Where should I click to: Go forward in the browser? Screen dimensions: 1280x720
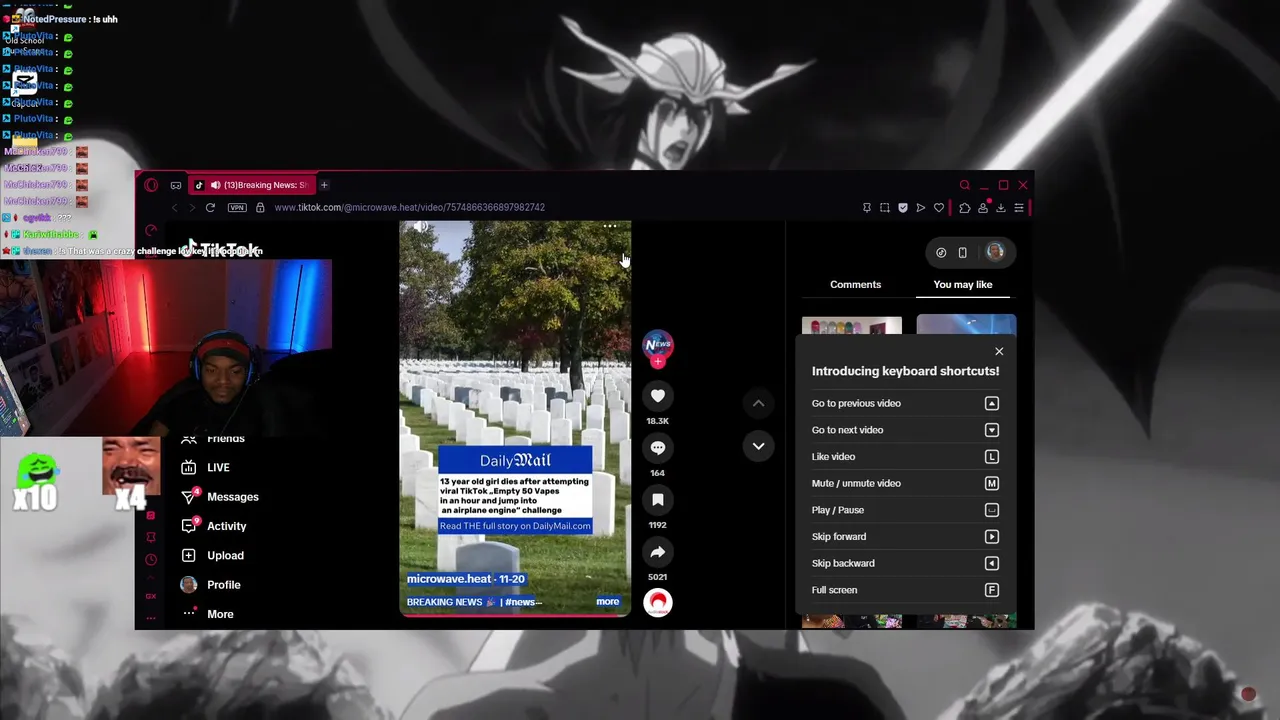[x=190, y=207]
